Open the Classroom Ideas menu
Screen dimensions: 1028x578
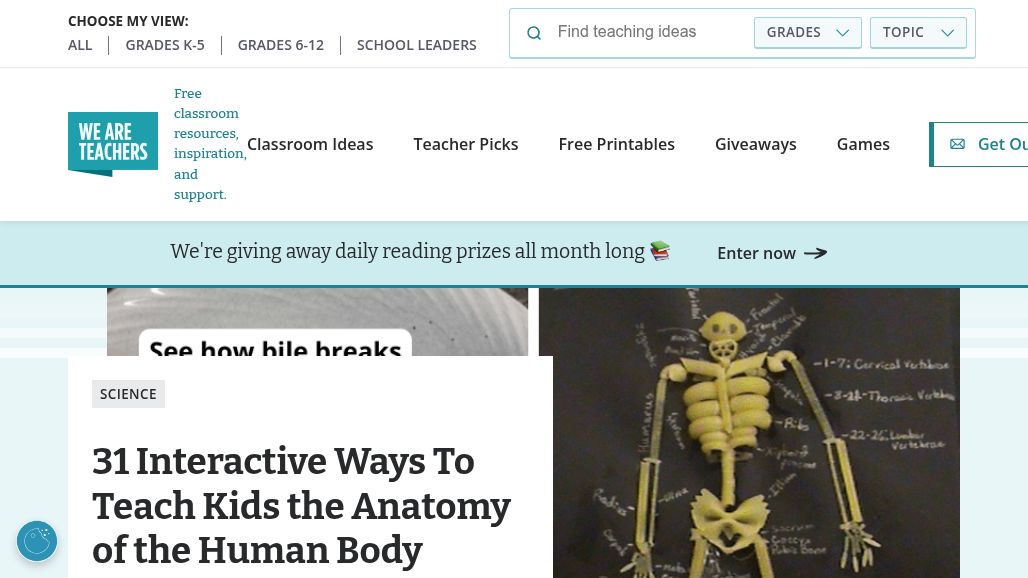click(x=310, y=144)
